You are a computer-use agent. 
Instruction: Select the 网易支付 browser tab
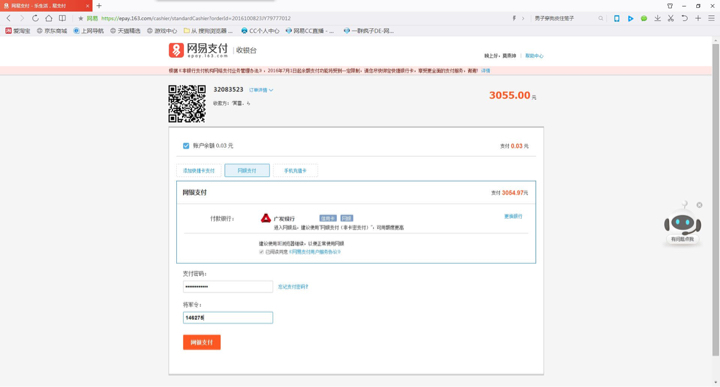[x=45, y=6]
